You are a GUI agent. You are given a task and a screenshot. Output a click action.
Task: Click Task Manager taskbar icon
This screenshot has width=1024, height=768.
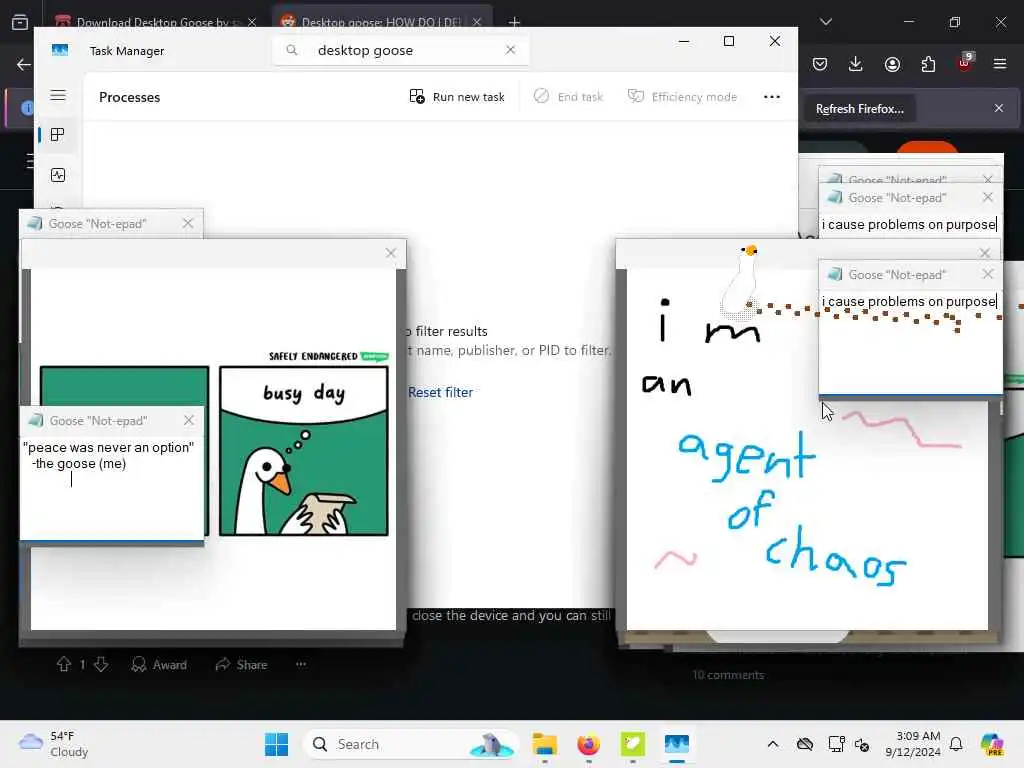[677, 744]
